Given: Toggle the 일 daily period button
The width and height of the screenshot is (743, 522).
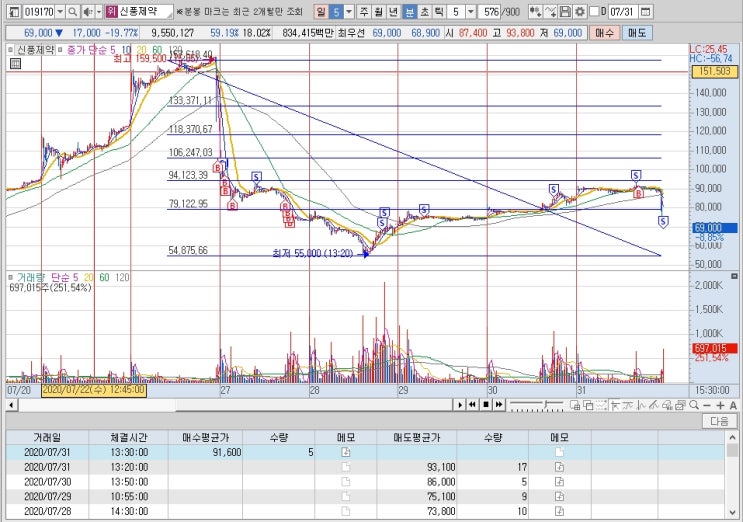Looking at the screenshot, I should click(321, 12).
